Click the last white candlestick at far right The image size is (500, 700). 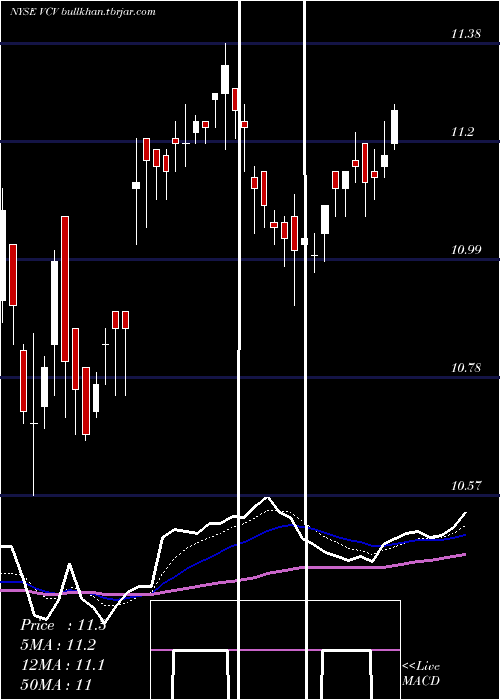(x=395, y=127)
